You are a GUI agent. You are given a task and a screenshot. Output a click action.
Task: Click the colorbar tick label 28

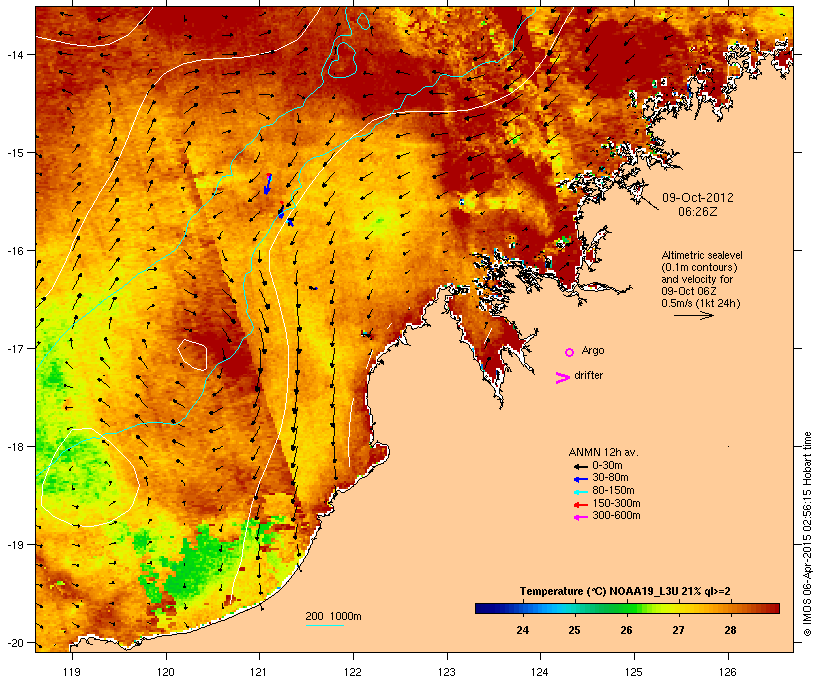pos(730,630)
